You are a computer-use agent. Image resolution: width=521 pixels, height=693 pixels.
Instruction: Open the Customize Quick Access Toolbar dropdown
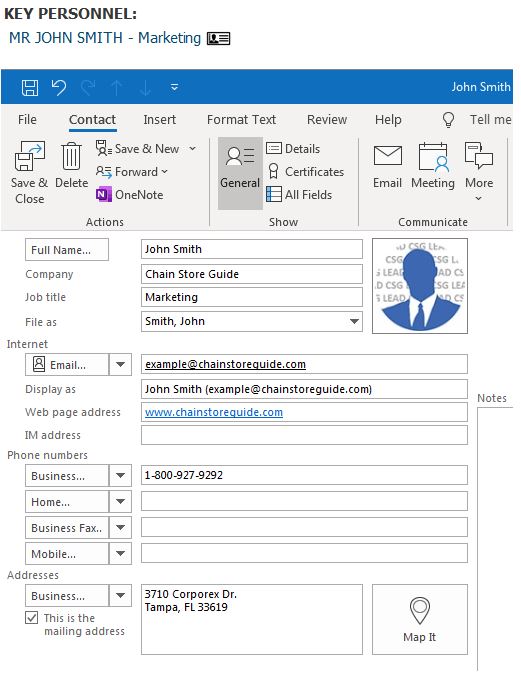[175, 87]
